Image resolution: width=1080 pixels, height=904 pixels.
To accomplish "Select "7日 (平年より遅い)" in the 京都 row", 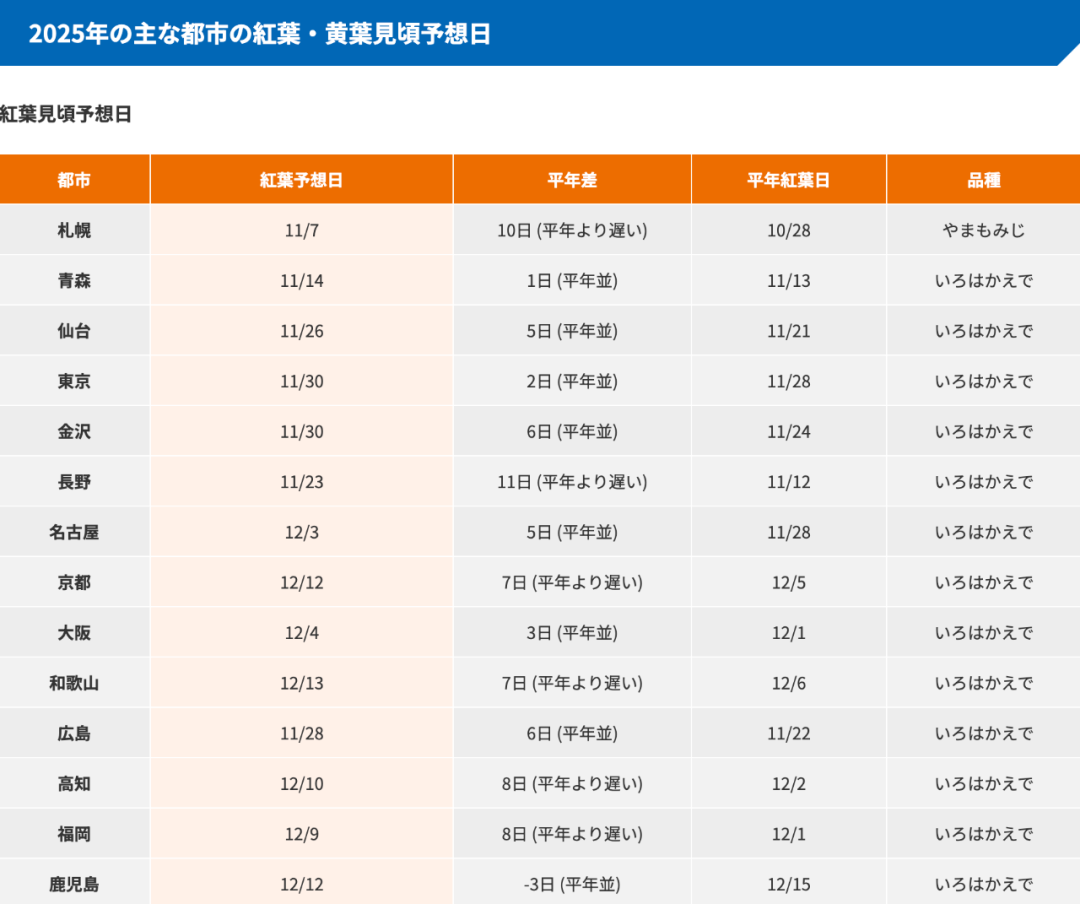I will [x=572, y=582].
